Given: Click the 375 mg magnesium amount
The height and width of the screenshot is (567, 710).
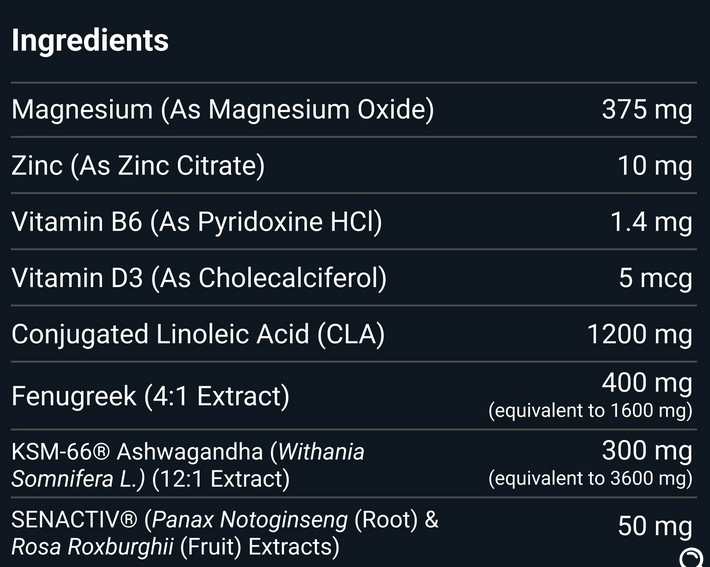Looking at the screenshot, I should point(647,110).
